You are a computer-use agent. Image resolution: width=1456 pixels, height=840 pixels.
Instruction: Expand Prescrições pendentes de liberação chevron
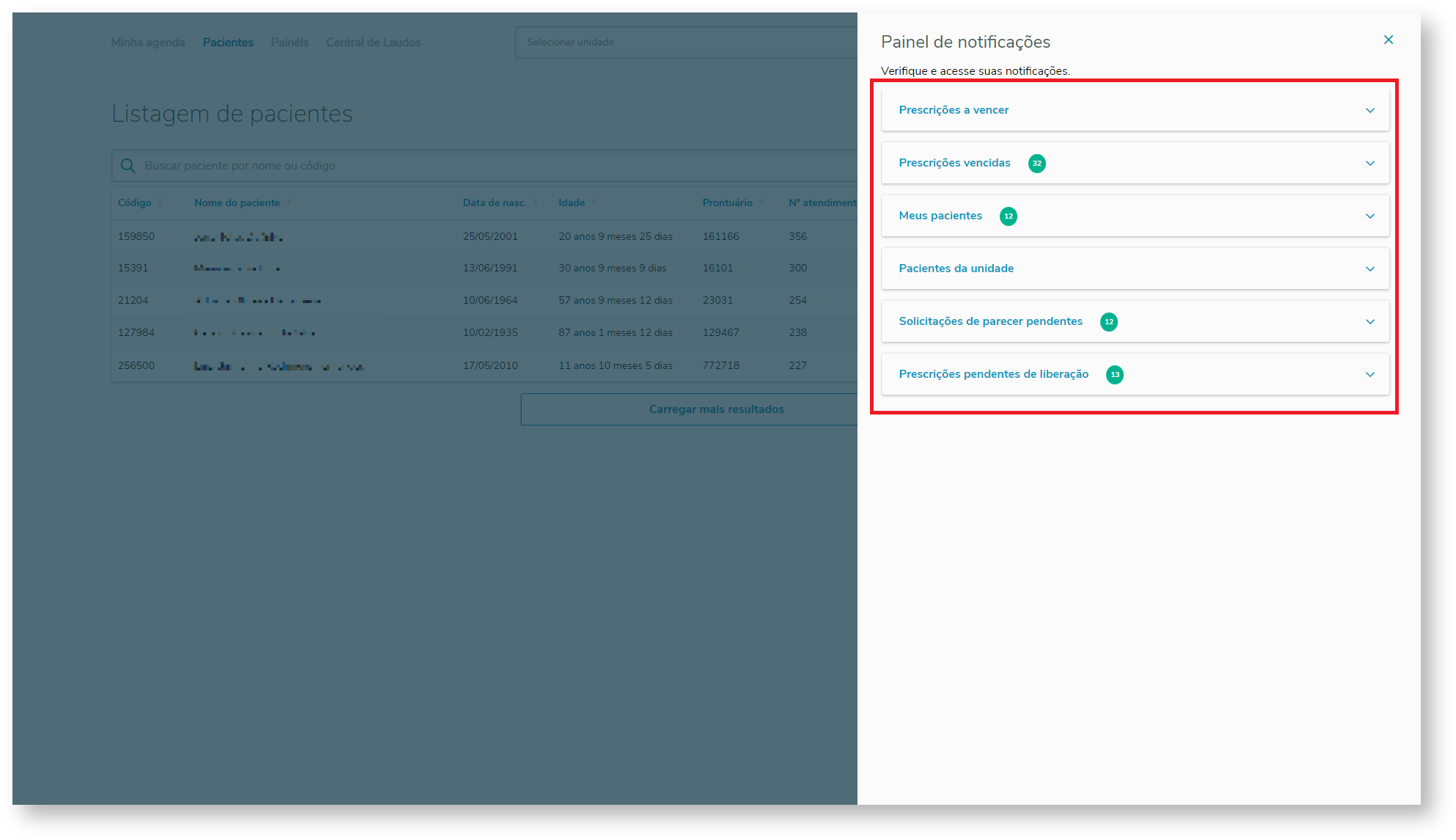coord(1369,375)
